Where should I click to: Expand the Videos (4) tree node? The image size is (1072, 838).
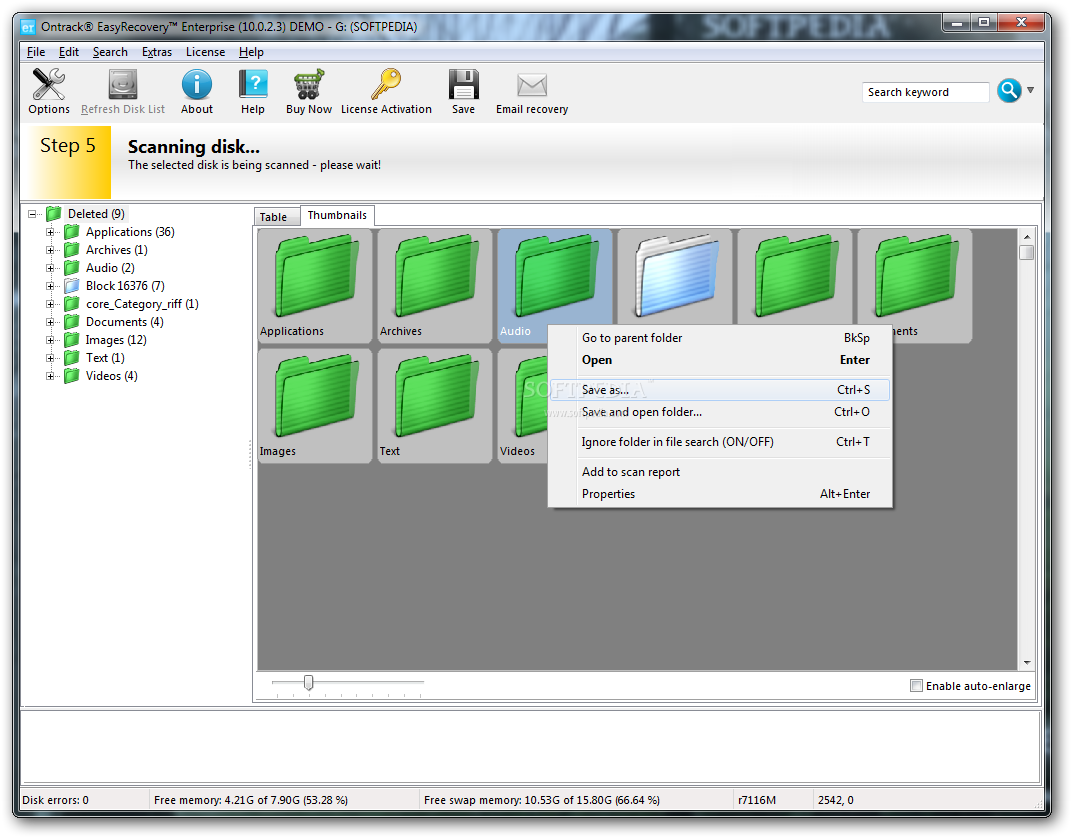[50, 376]
